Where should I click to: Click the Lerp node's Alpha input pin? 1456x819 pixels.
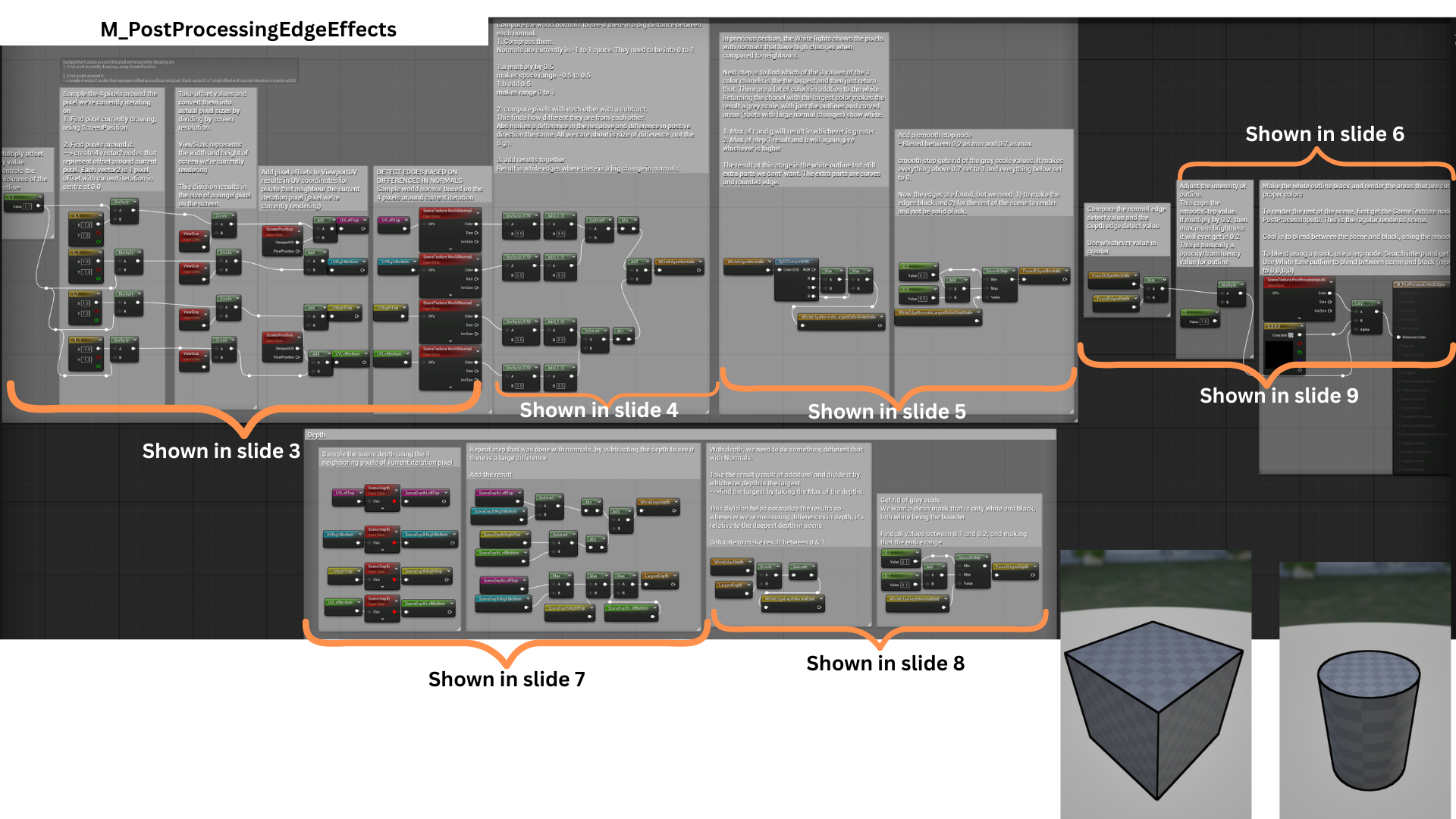[x=1356, y=329]
